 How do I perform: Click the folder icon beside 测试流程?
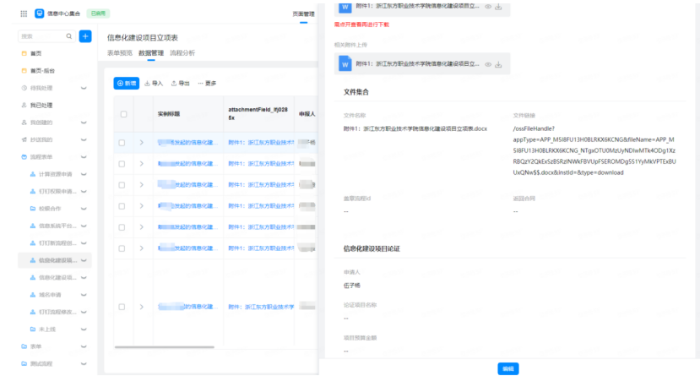click(24, 363)
